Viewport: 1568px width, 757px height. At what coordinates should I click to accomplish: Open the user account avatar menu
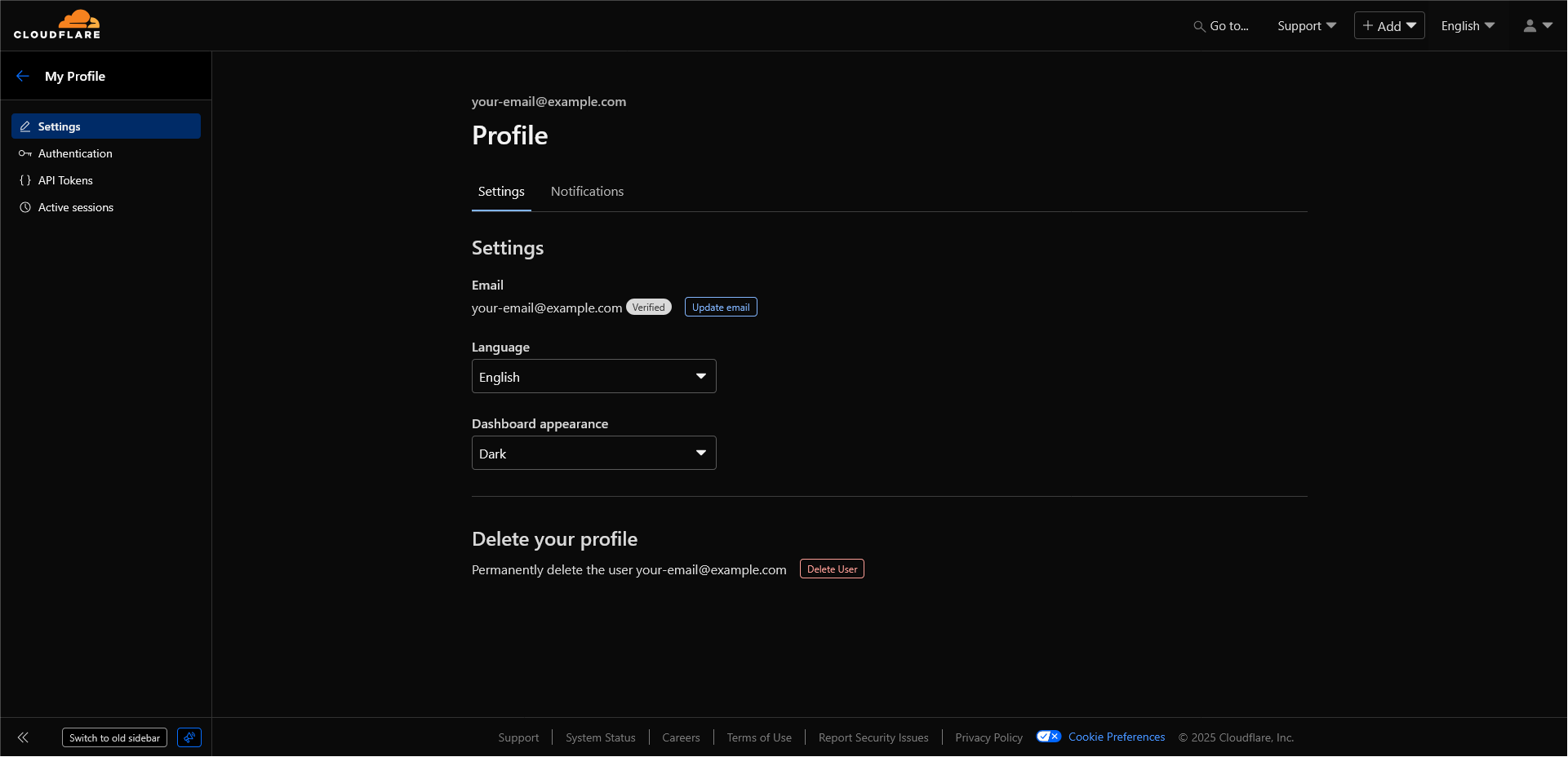point(1538,26)
